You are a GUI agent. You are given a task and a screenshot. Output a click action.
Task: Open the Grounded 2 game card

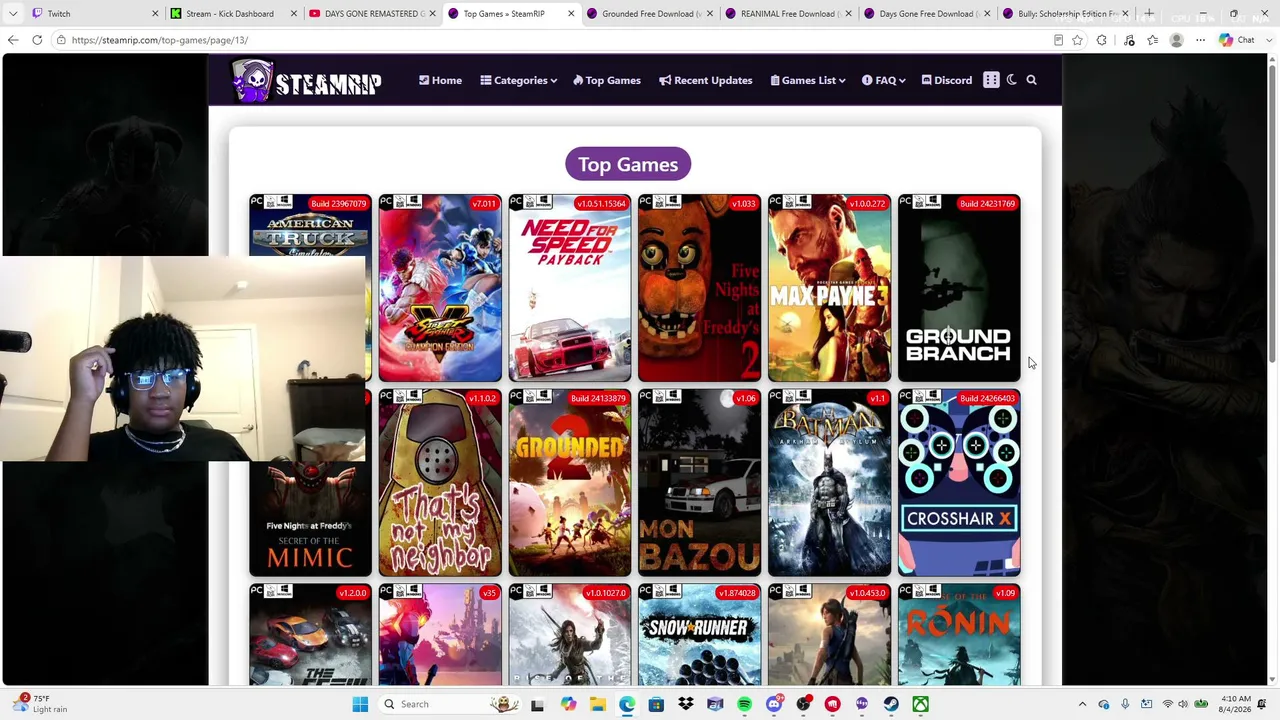click(x=570, y=483)
